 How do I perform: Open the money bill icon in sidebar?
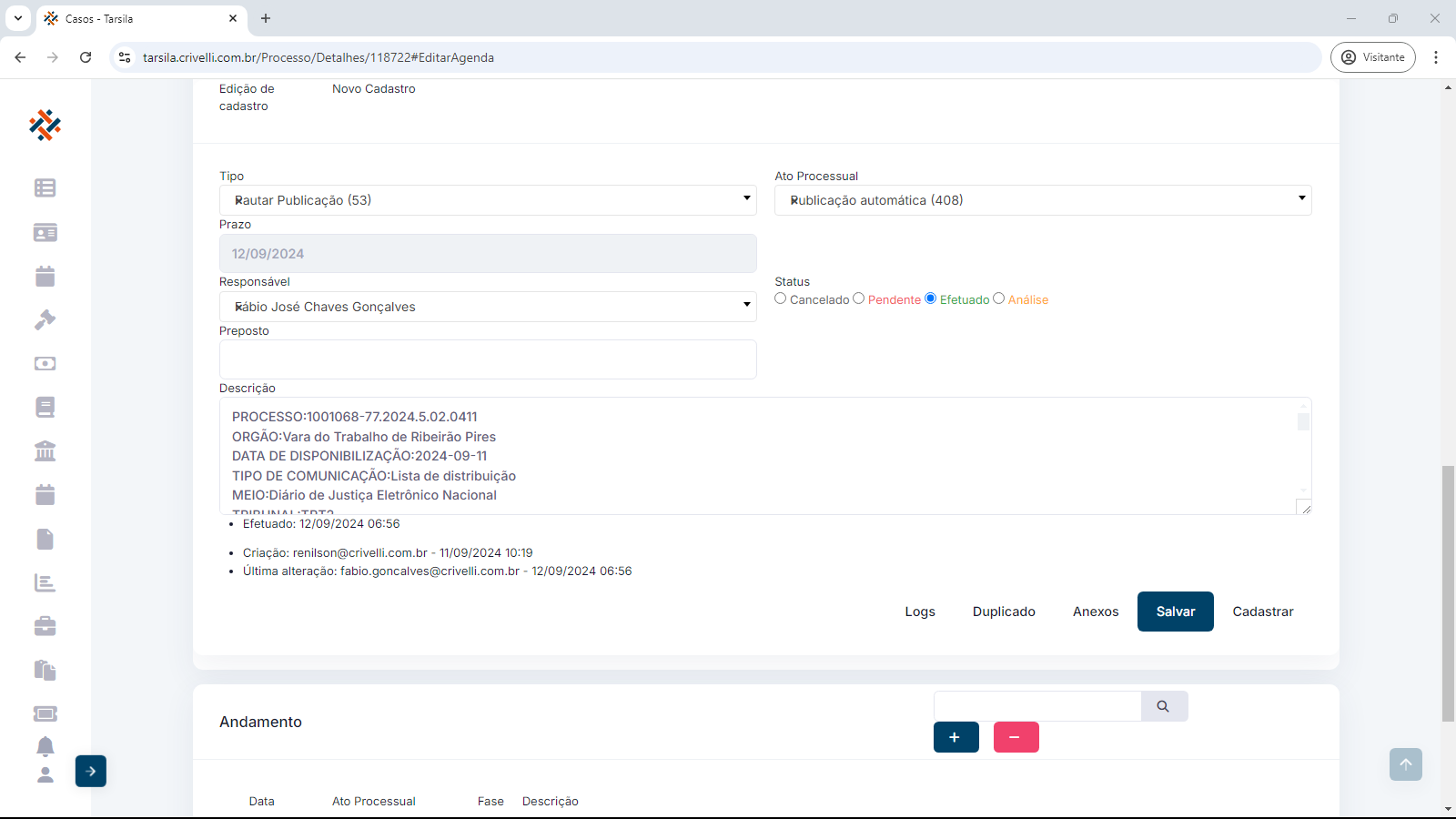point(45,364)
